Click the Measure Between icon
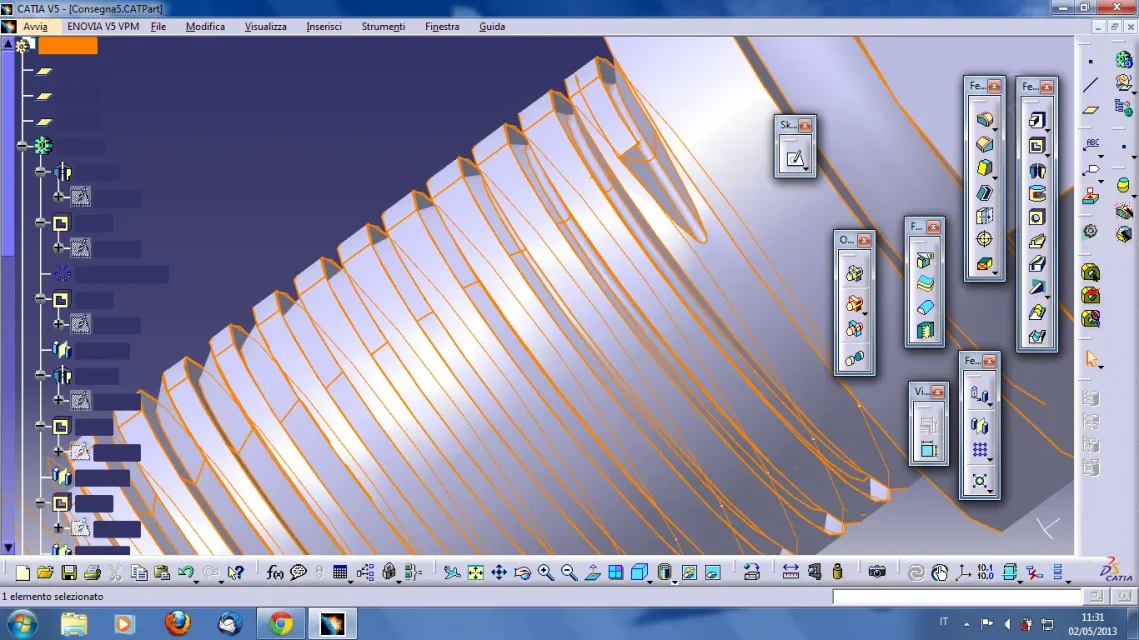This screenshot has width=1139, height=640. pos(790,572)
